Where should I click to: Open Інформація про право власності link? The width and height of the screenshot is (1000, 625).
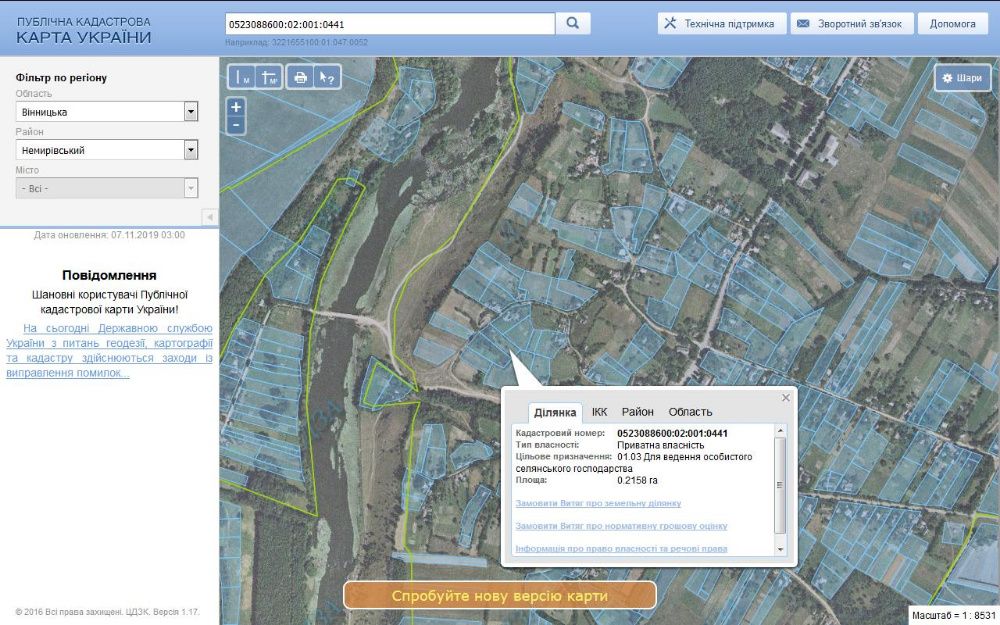tap(621, 548)
